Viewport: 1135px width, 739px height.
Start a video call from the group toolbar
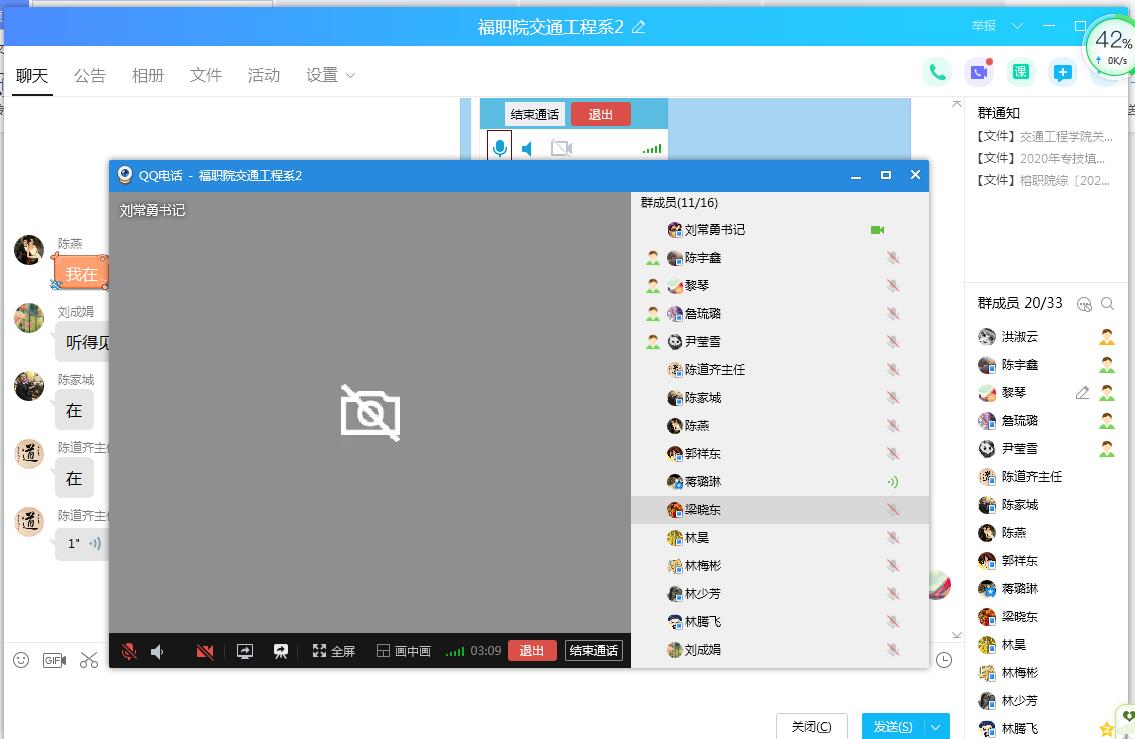point(978,72)
